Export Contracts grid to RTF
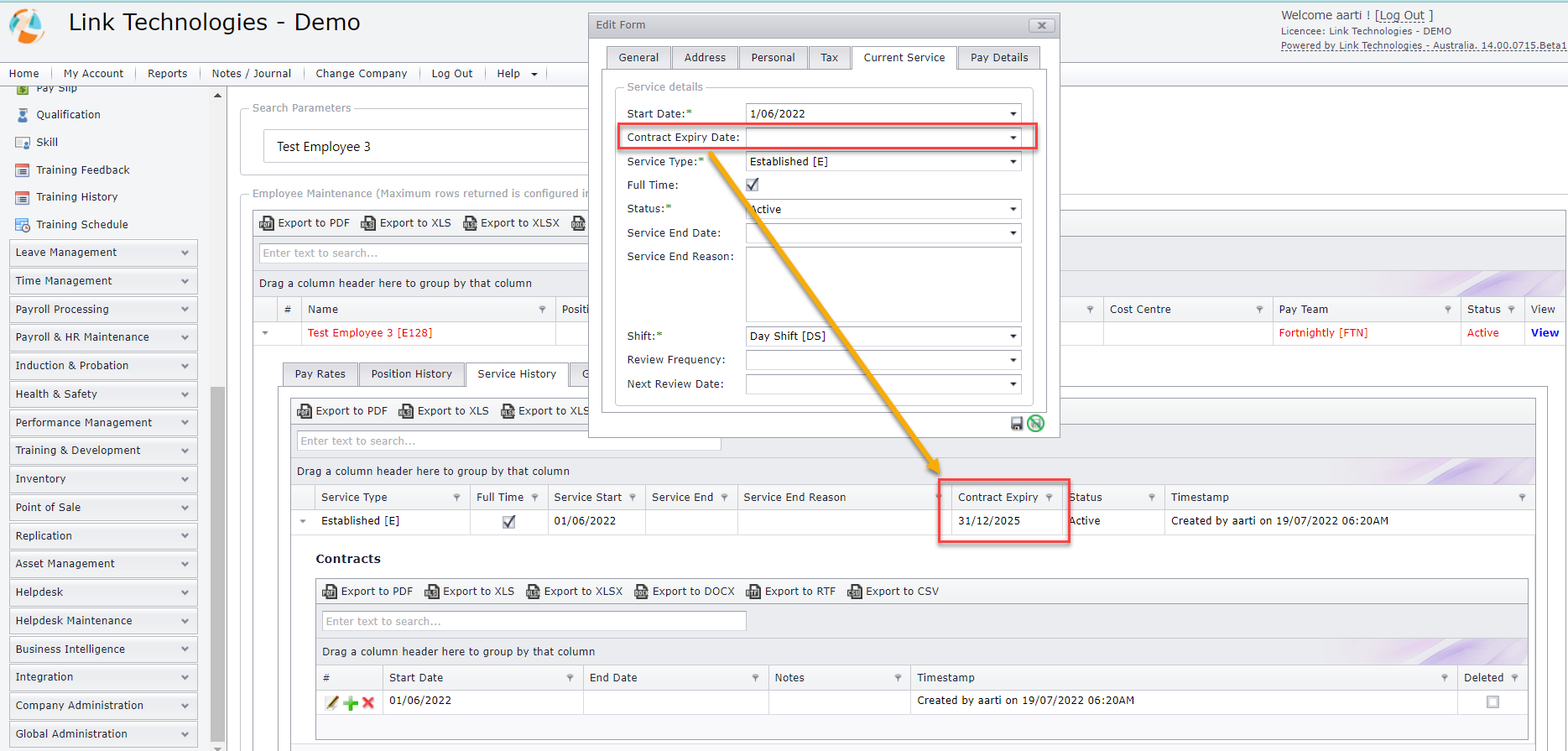1568x751 pixels. click(x=791, y=592)
